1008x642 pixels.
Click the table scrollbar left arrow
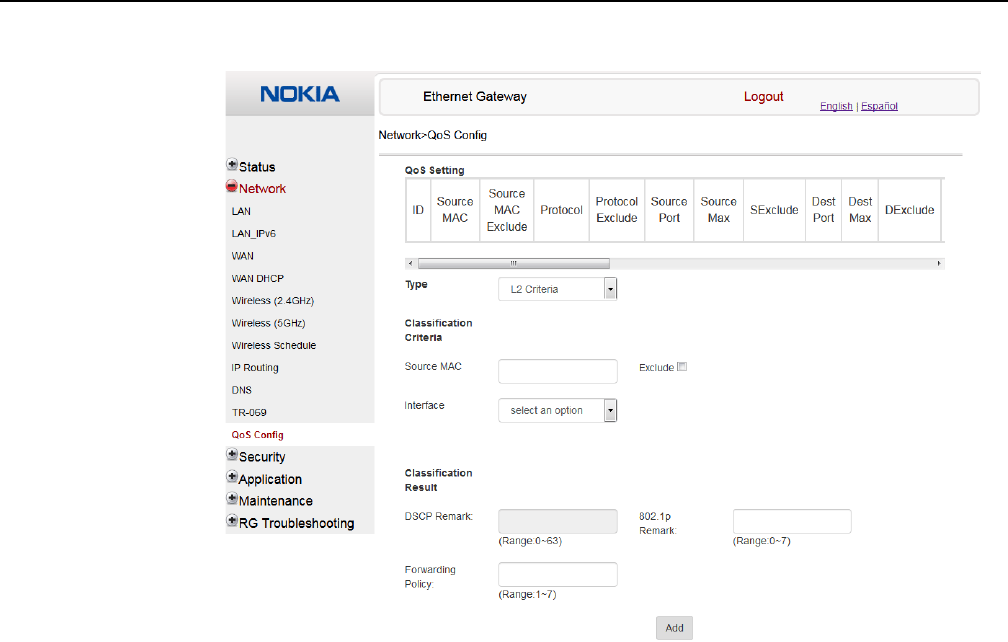pyautogui.click(x=410, y=263)
